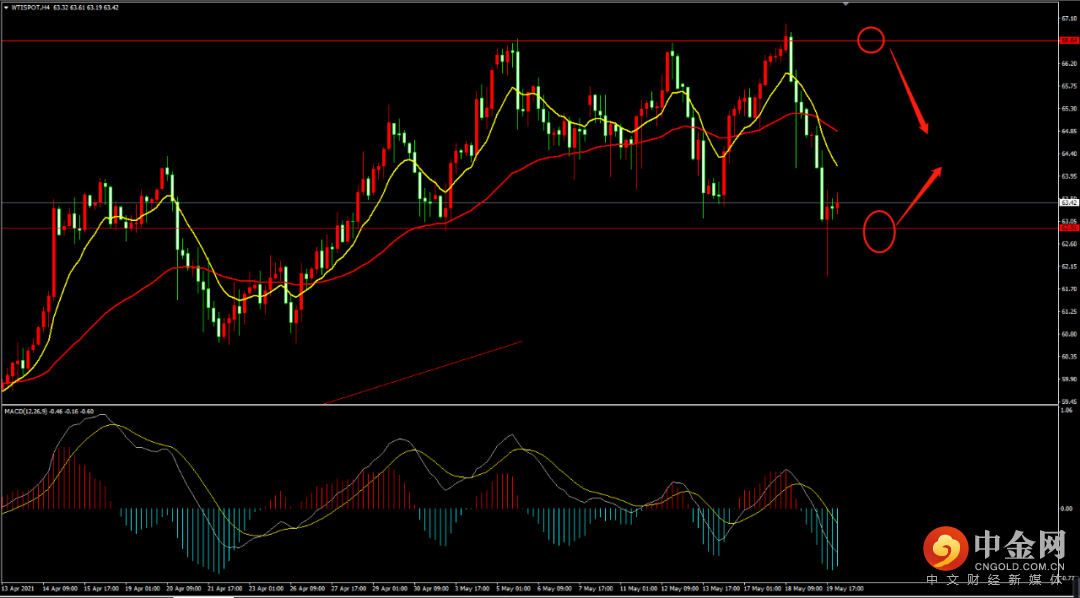Click the 3 May 17:00 time label

click(472, 589)
